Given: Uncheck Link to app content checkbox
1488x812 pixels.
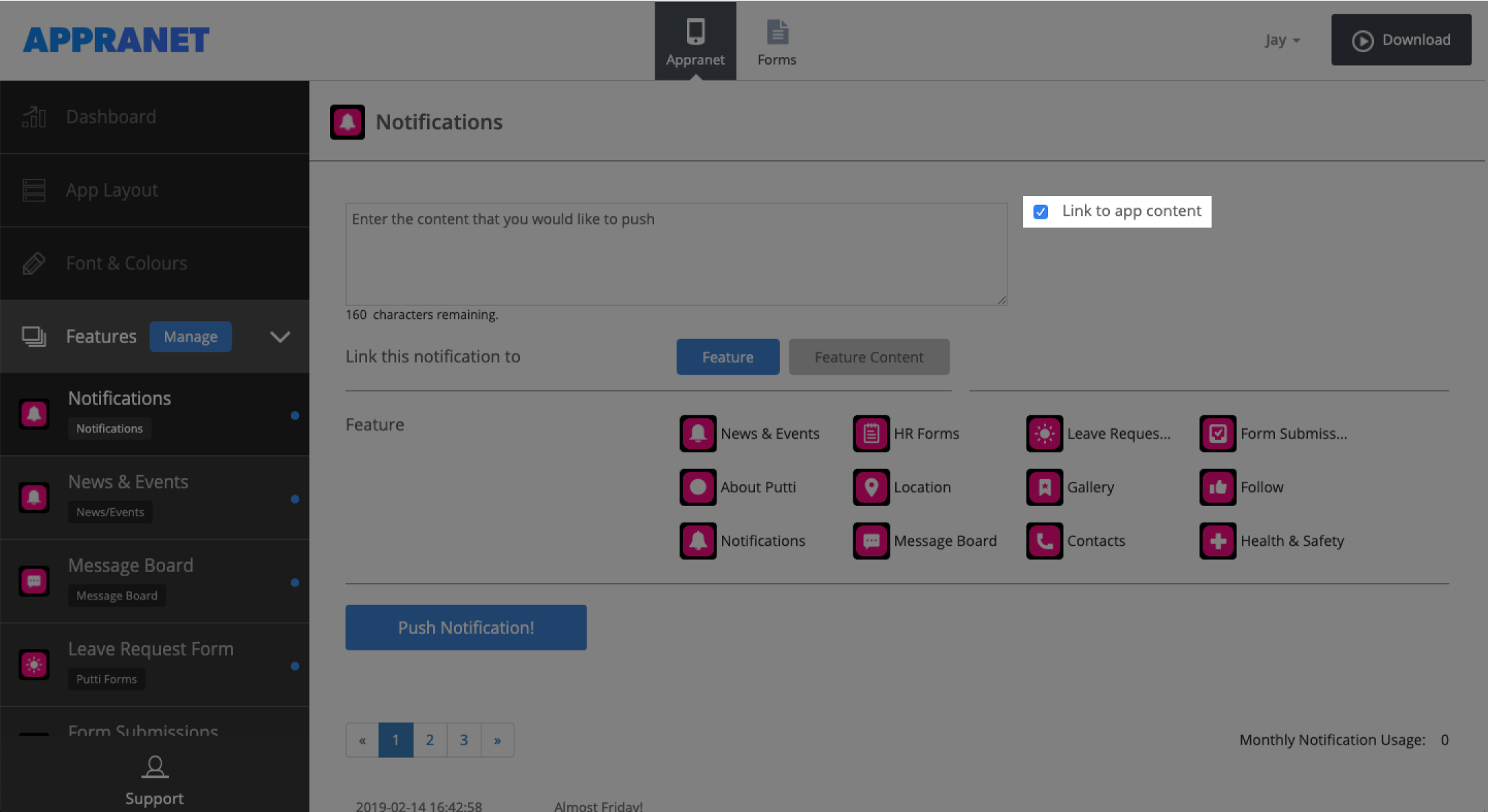Looking at the screenshot, I should click(x=1041, y=212).
